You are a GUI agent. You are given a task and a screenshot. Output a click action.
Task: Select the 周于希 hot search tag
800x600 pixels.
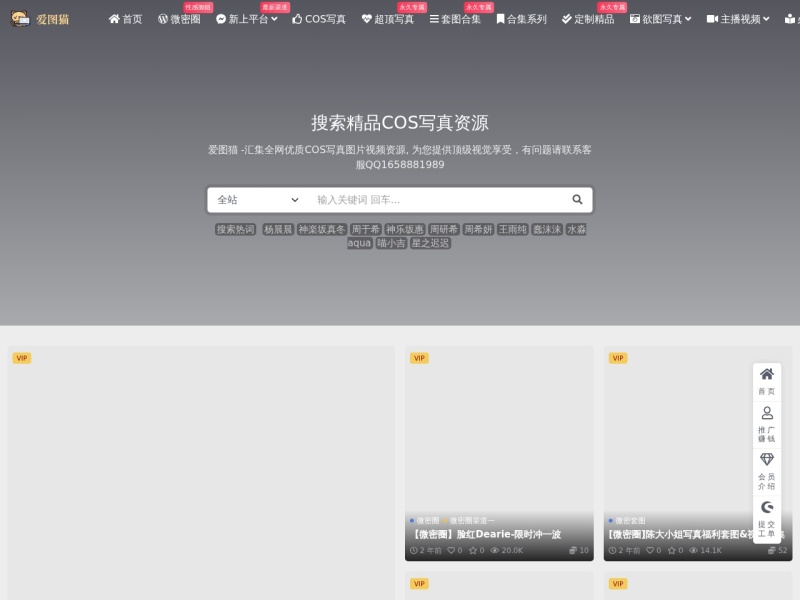(x=366, y=230)
